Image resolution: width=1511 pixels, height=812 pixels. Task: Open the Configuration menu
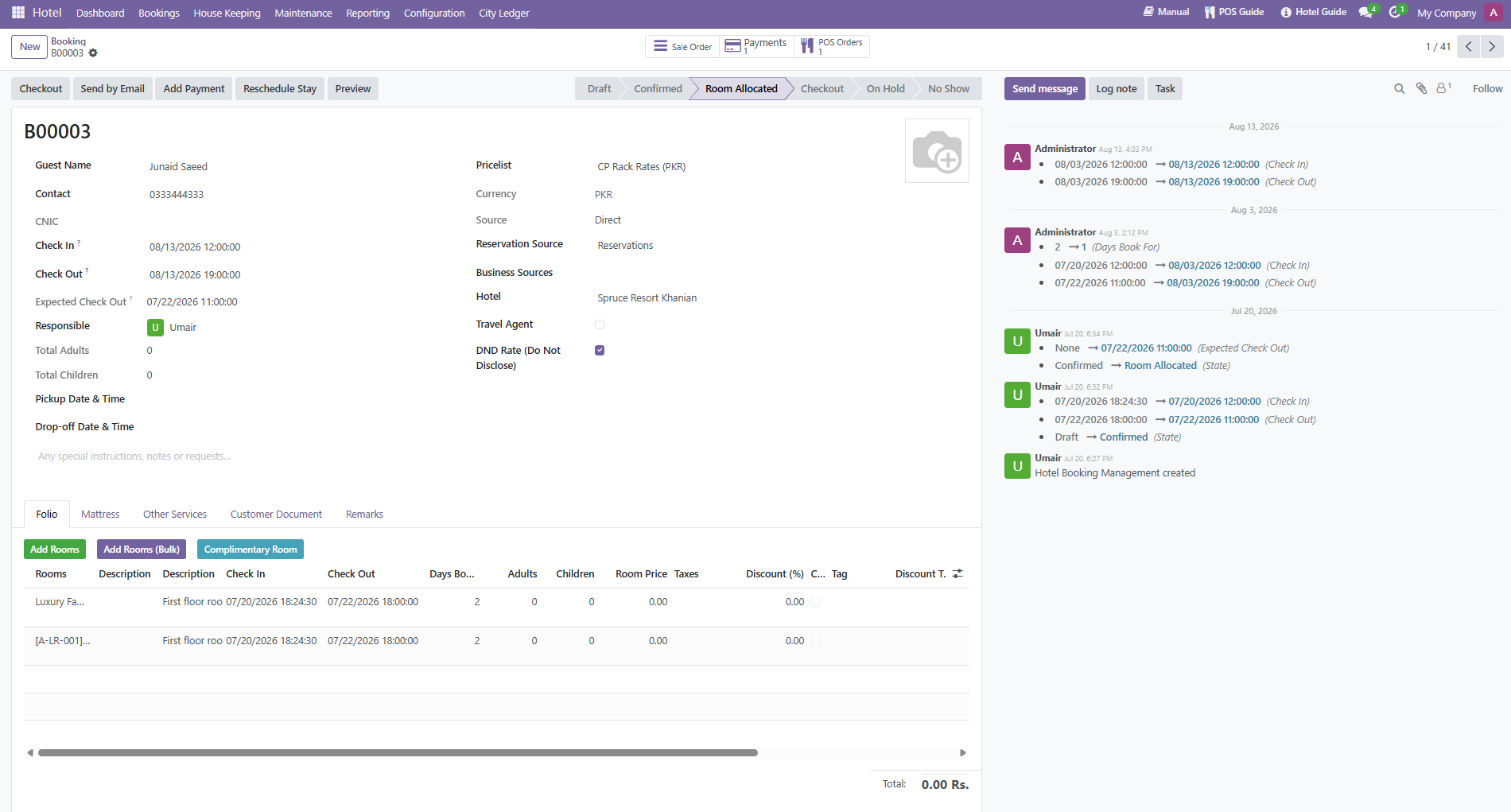[434, 14]
